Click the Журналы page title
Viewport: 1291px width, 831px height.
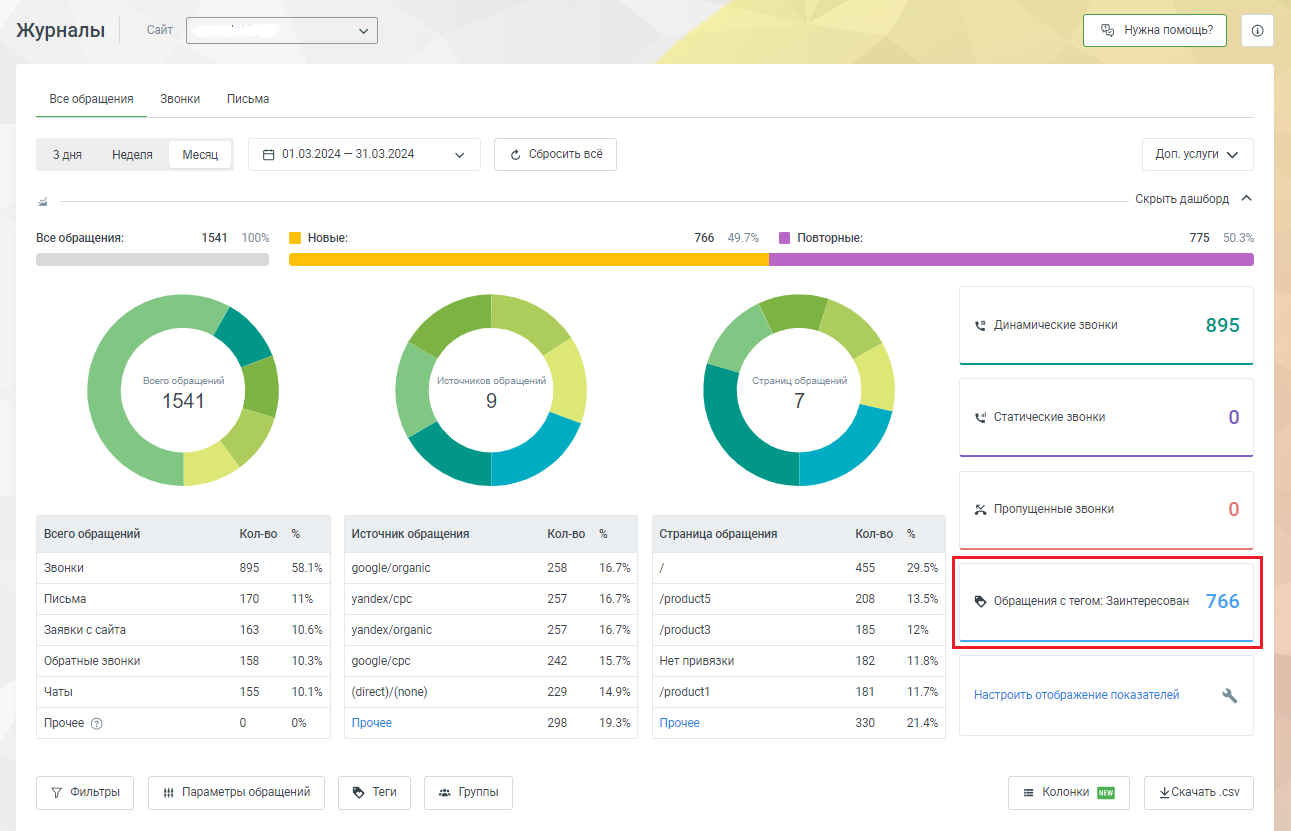[61, 31]
